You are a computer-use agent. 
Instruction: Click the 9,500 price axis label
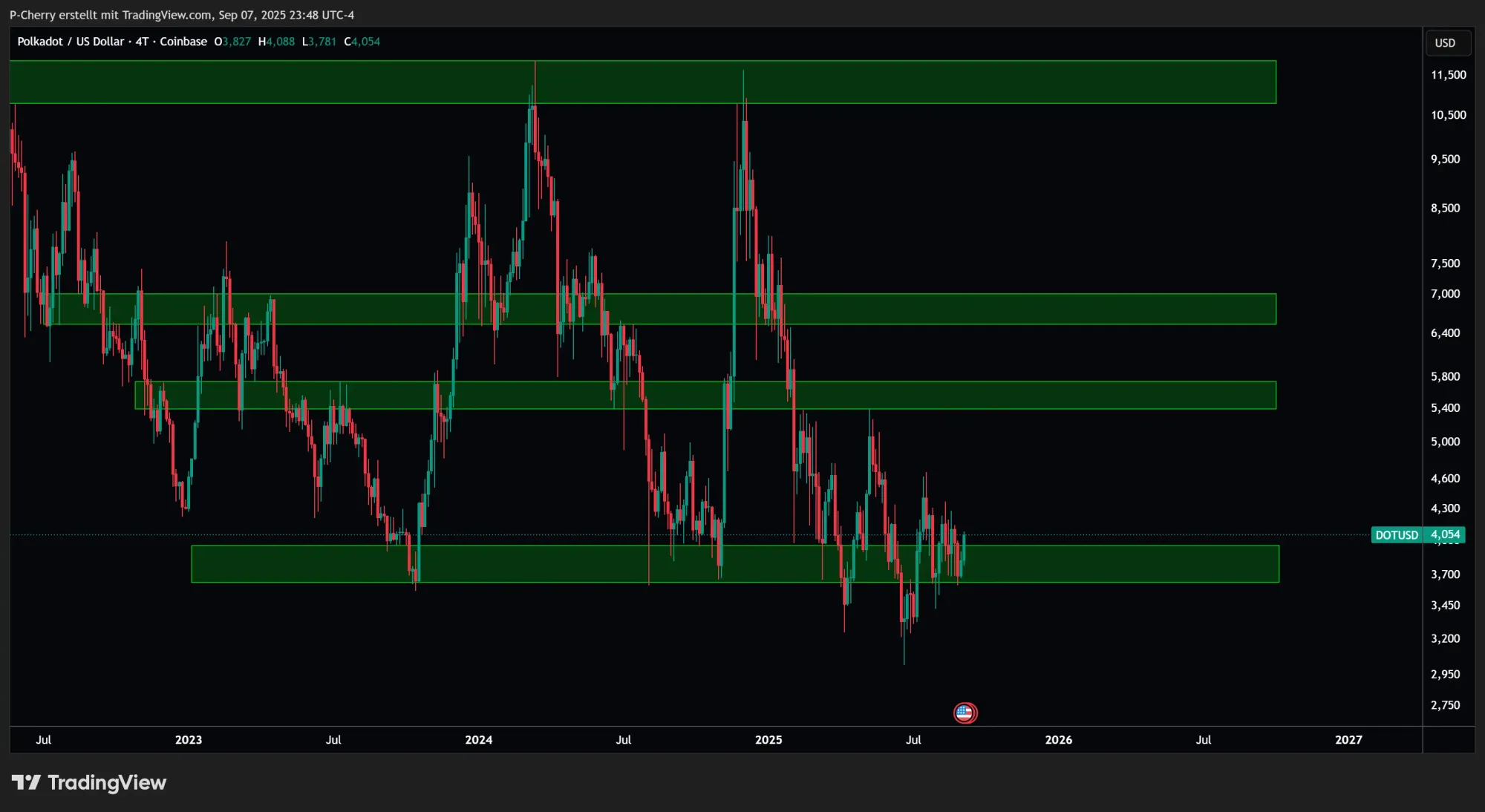click(1445, 159)
